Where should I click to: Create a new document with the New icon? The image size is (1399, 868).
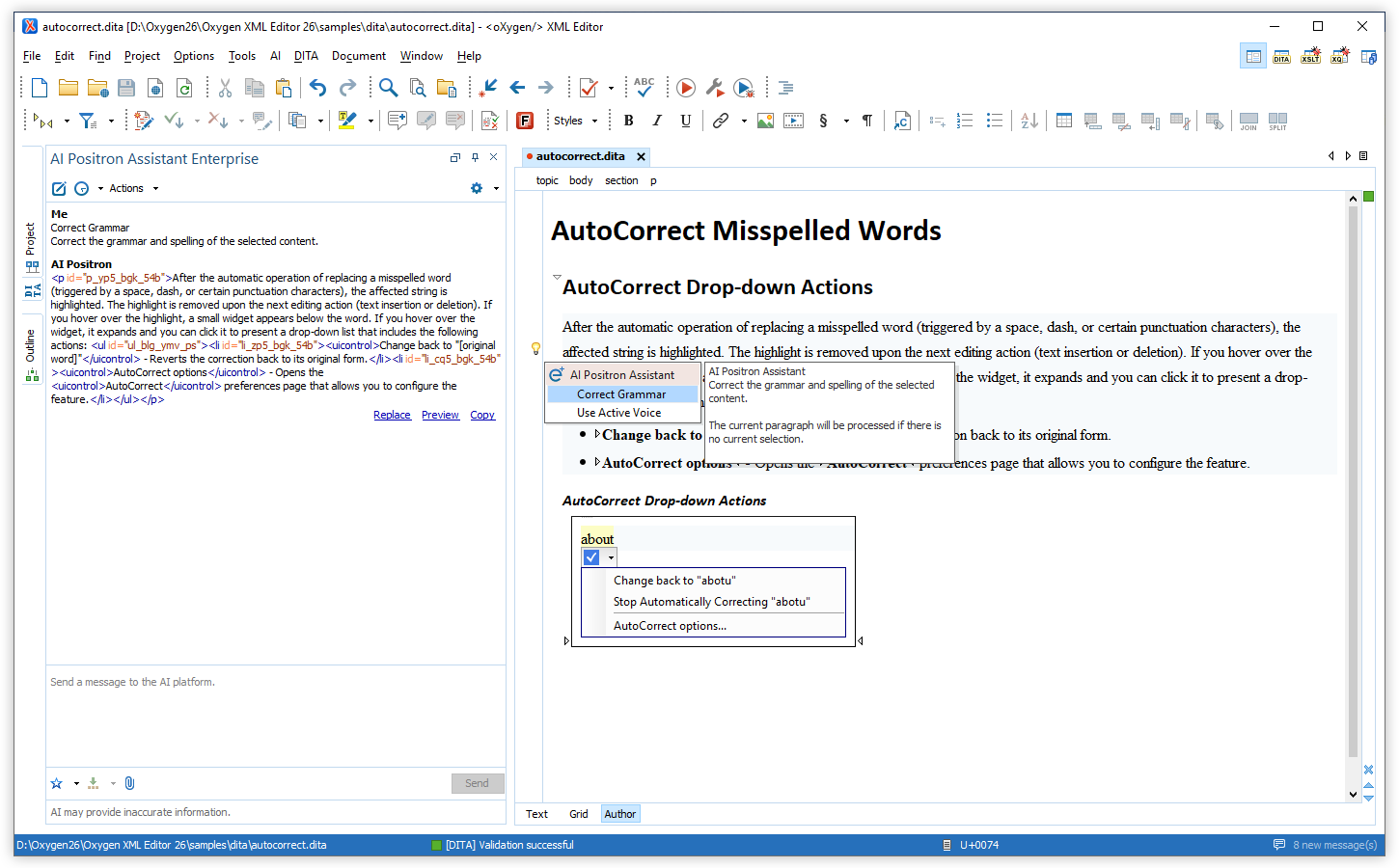(x=40, y=88)
